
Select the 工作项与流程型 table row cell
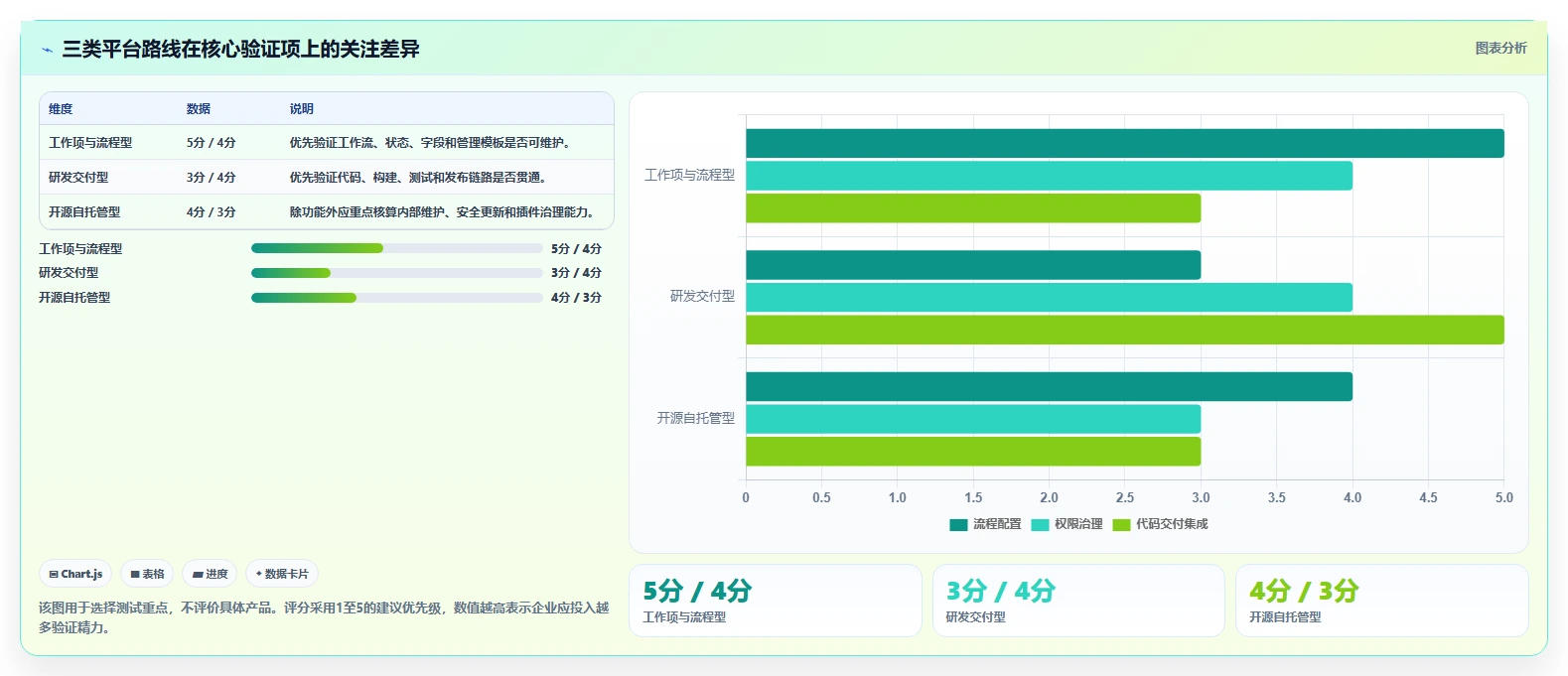(90, 143)
